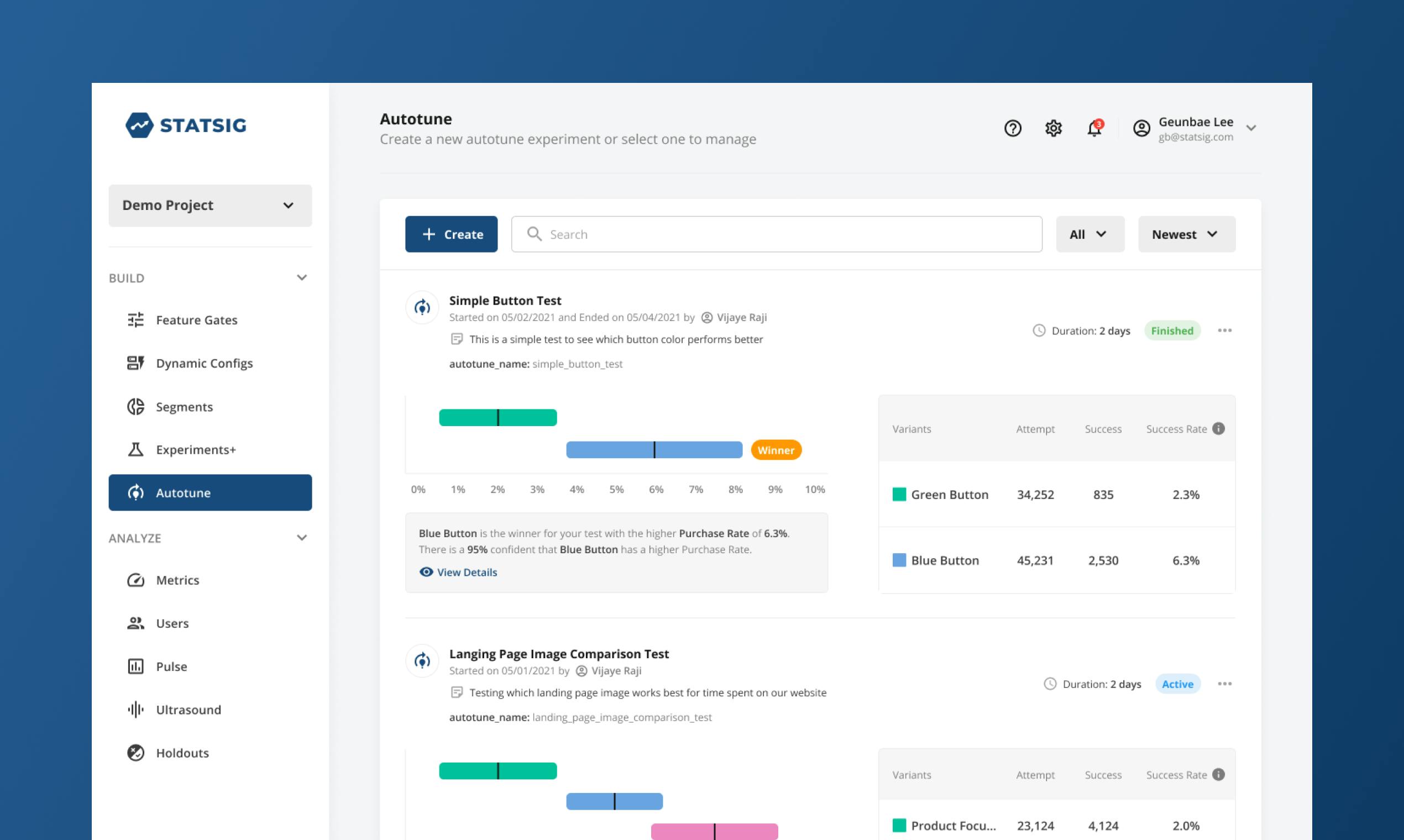This screenshot has width=1404, height=840.
Task: Click the Ultrasound waveform icon
Action: [136, 709]
